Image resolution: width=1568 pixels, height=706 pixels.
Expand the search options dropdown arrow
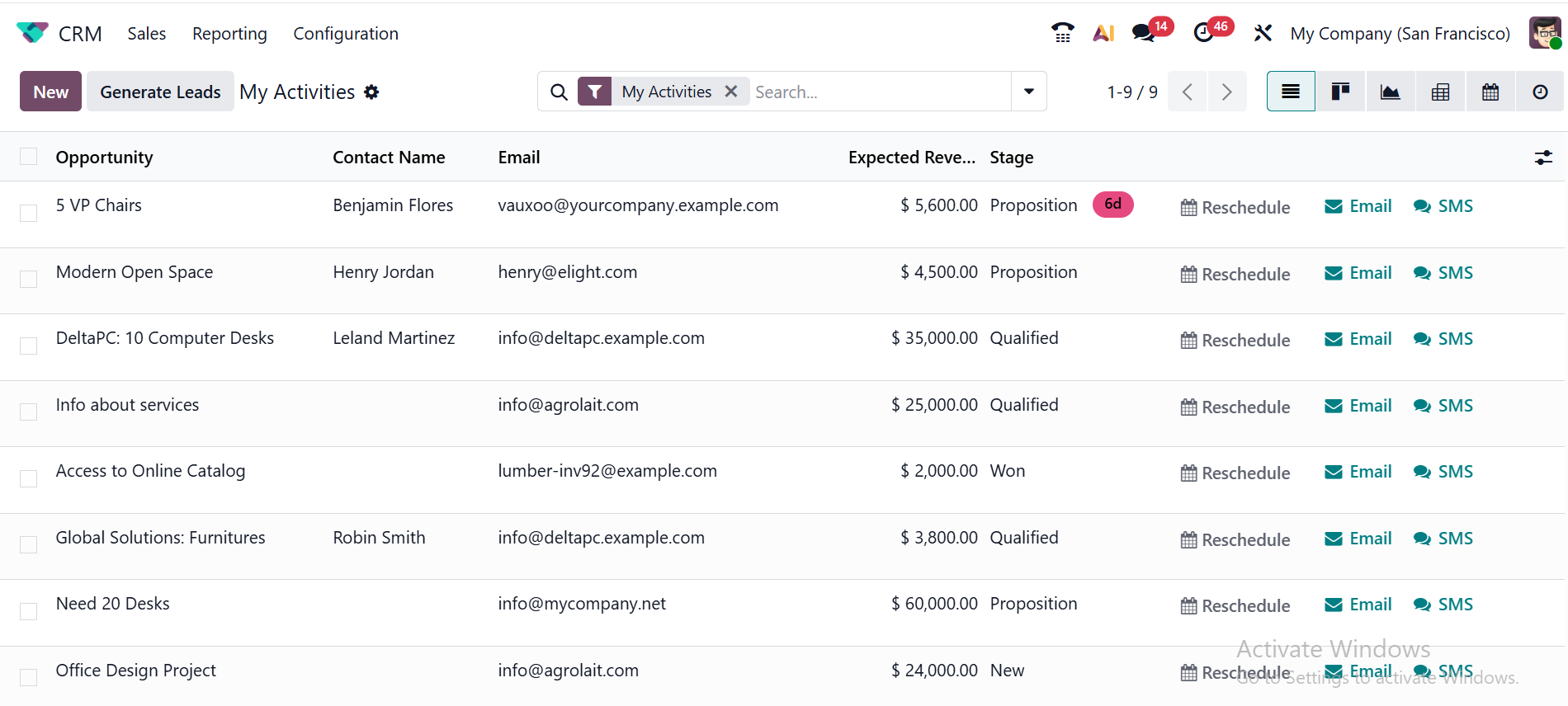click(1029, 92)
